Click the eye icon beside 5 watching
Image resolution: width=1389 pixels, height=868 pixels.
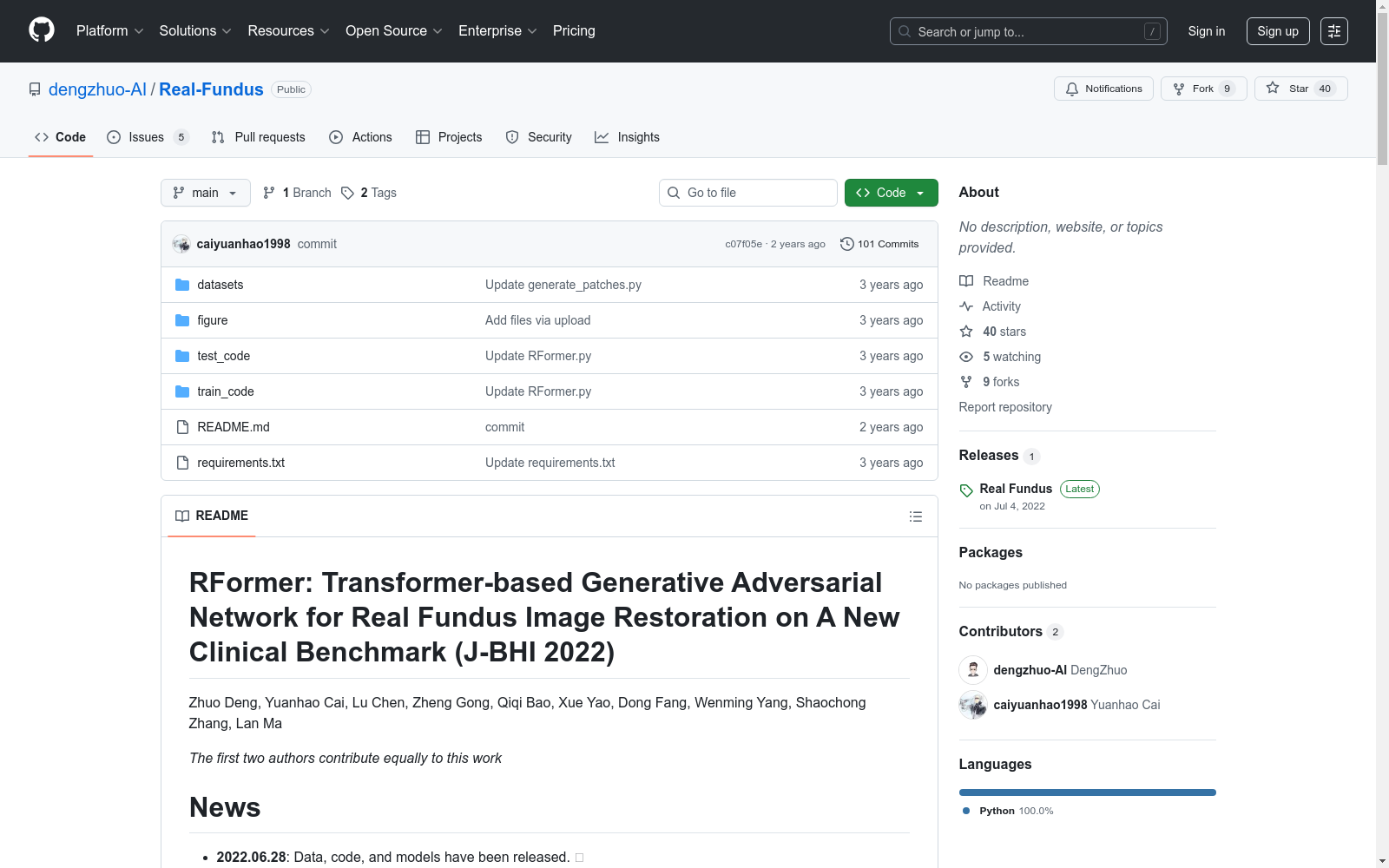(x=966, y=357)
